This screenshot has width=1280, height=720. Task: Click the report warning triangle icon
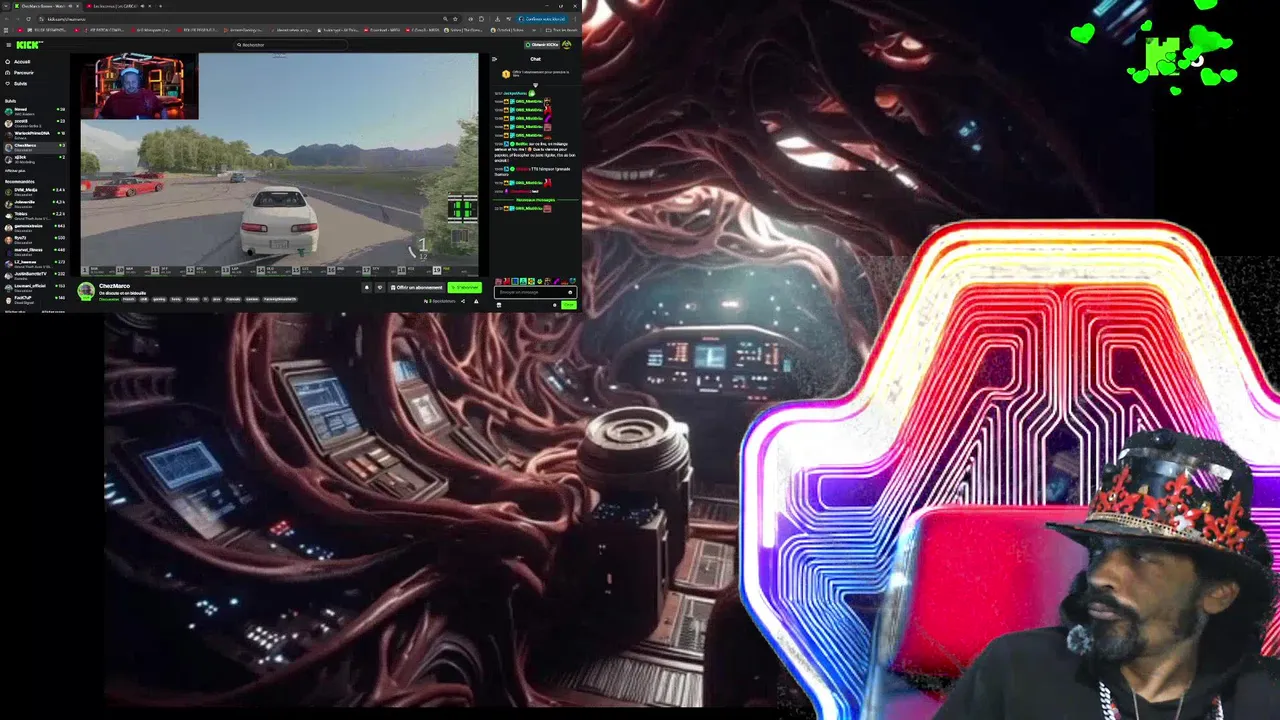476,301
